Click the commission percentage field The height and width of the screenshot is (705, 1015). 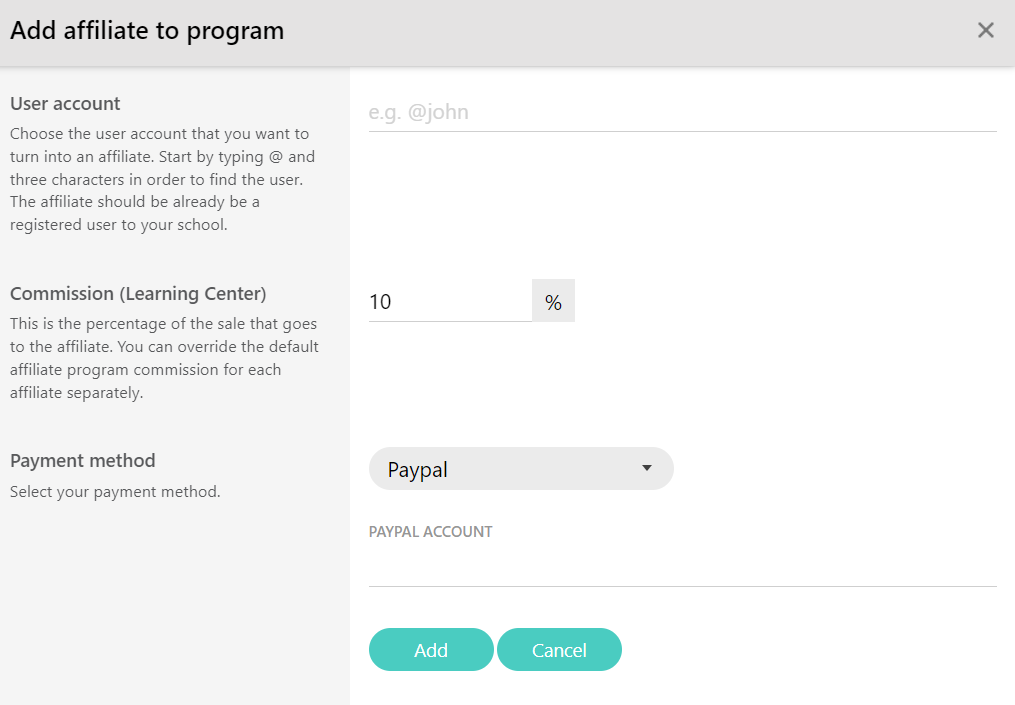click(x=451, y=301)
